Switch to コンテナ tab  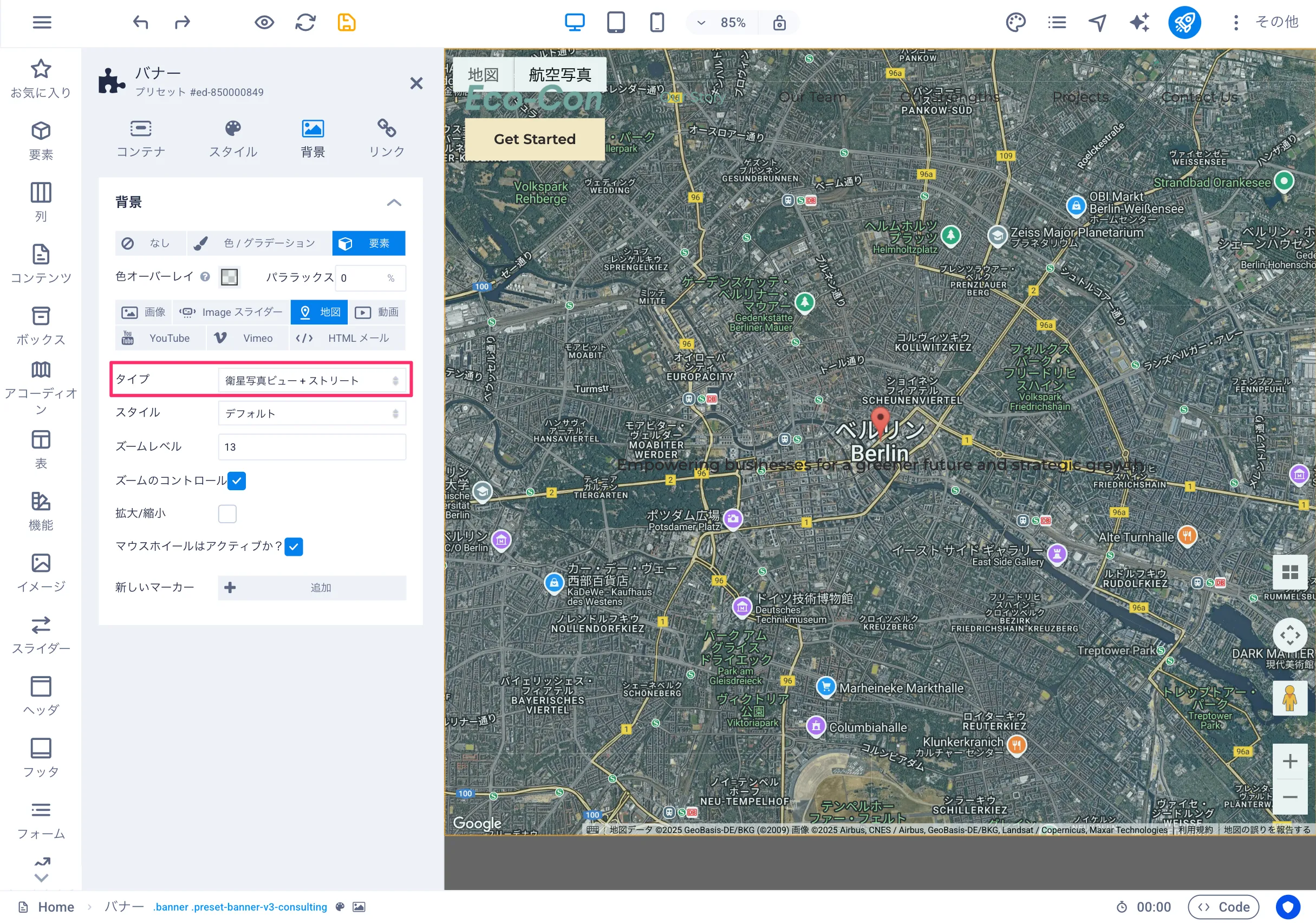coord(141,138)
